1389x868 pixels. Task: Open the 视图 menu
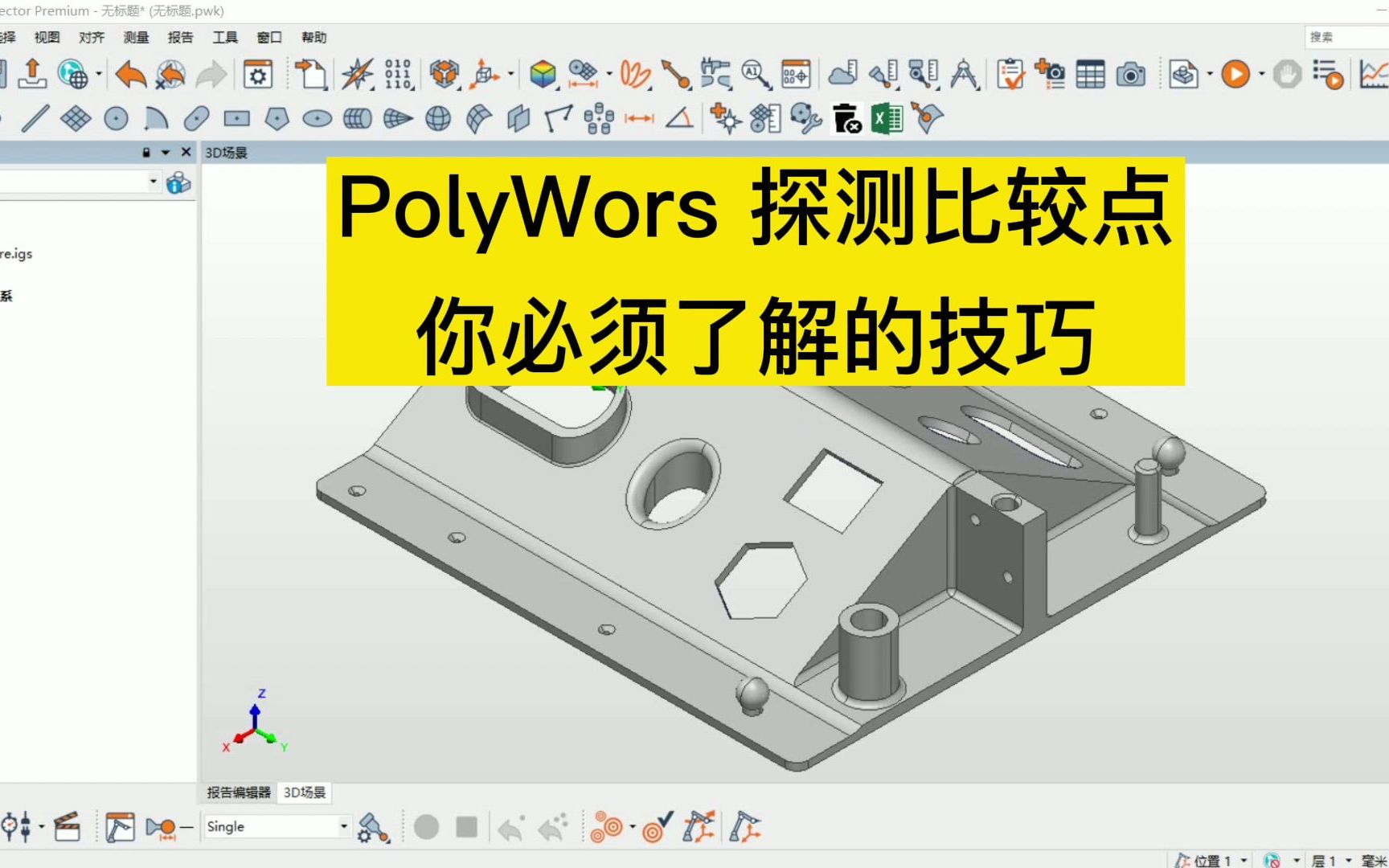[x=47, y=37]
